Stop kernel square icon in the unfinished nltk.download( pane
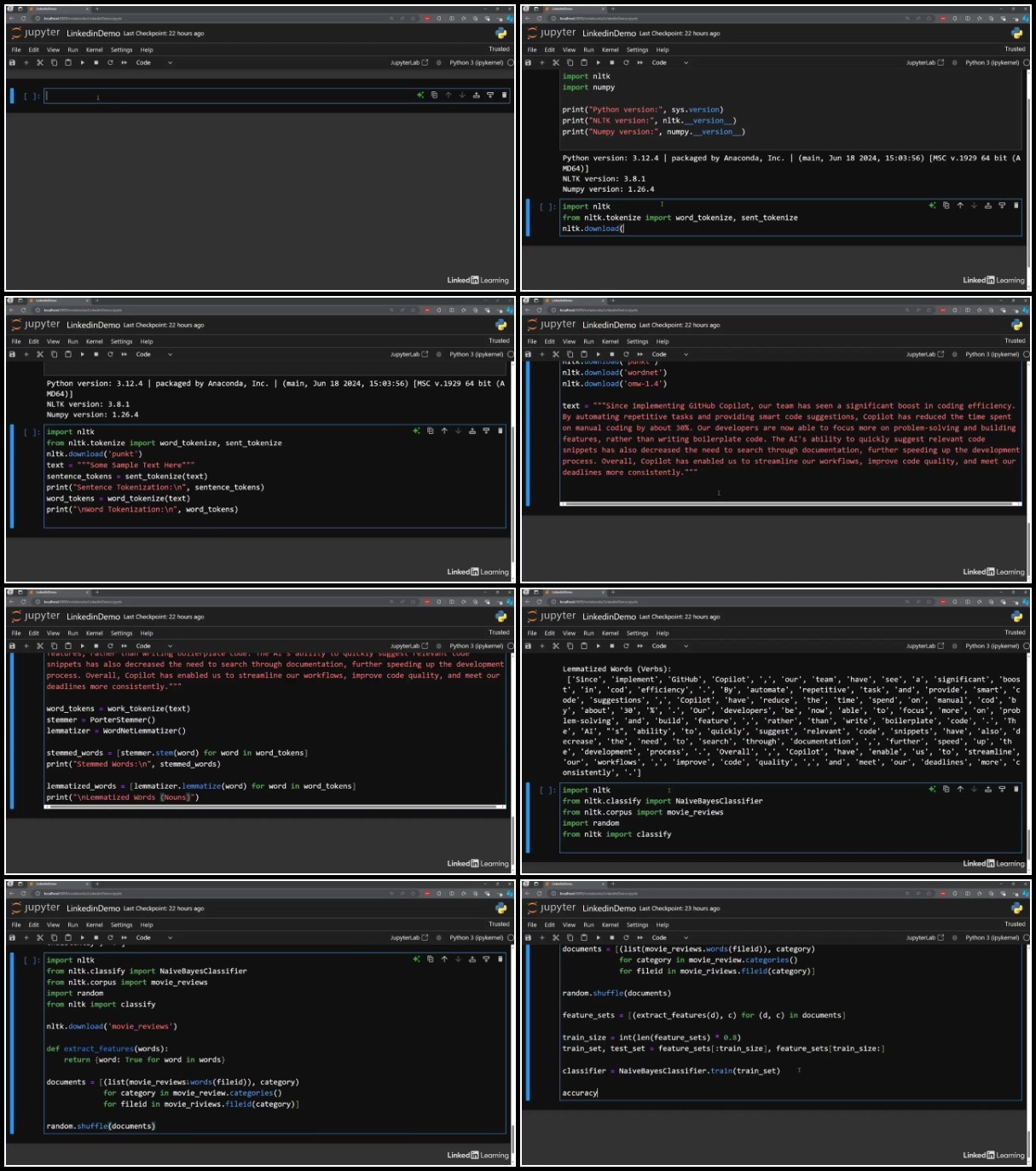1036x1171 pixels. pos(612,62)
